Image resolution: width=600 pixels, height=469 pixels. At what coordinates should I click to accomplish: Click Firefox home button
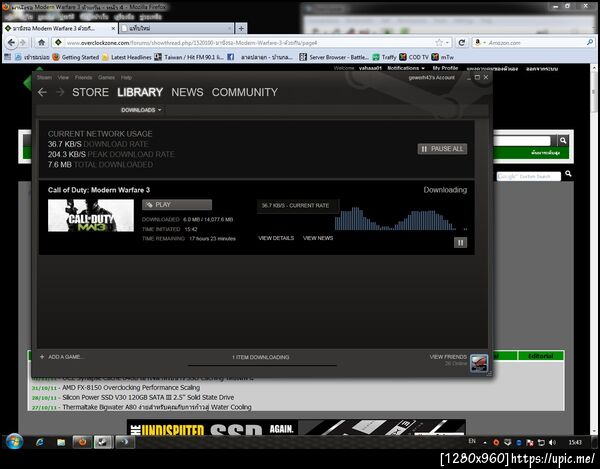[x=41, y=42]
